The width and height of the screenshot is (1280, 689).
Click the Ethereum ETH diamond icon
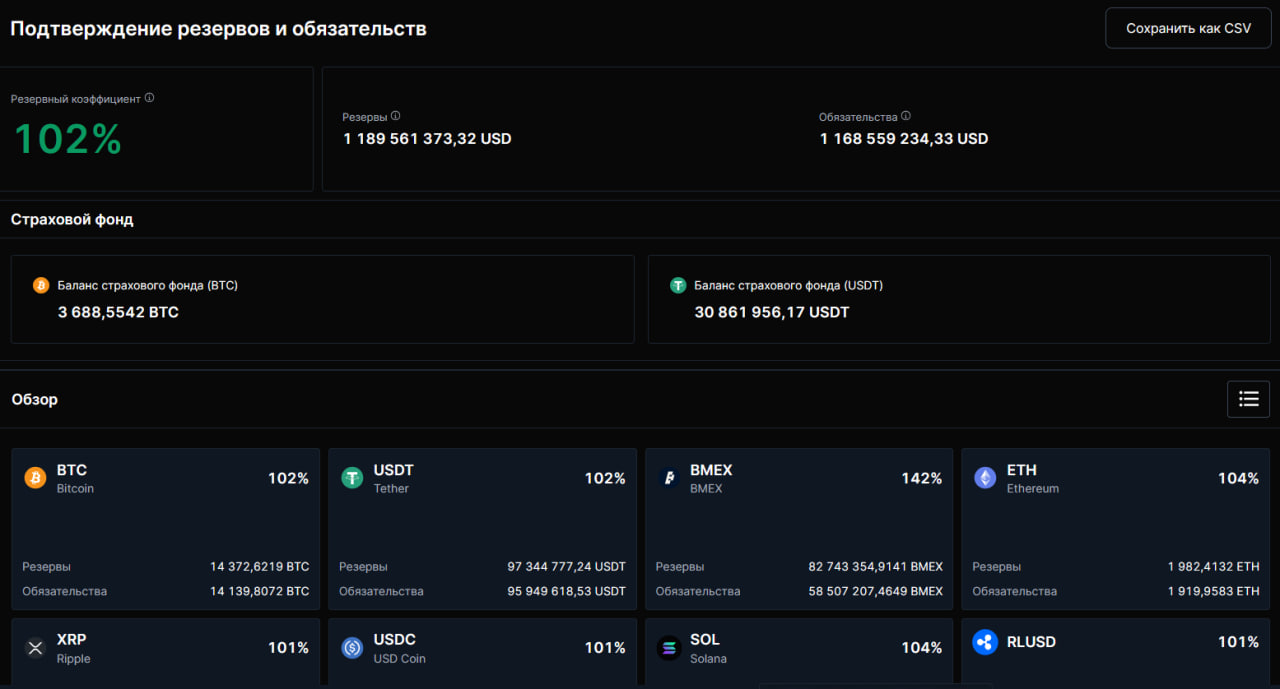tap(985, 478)
